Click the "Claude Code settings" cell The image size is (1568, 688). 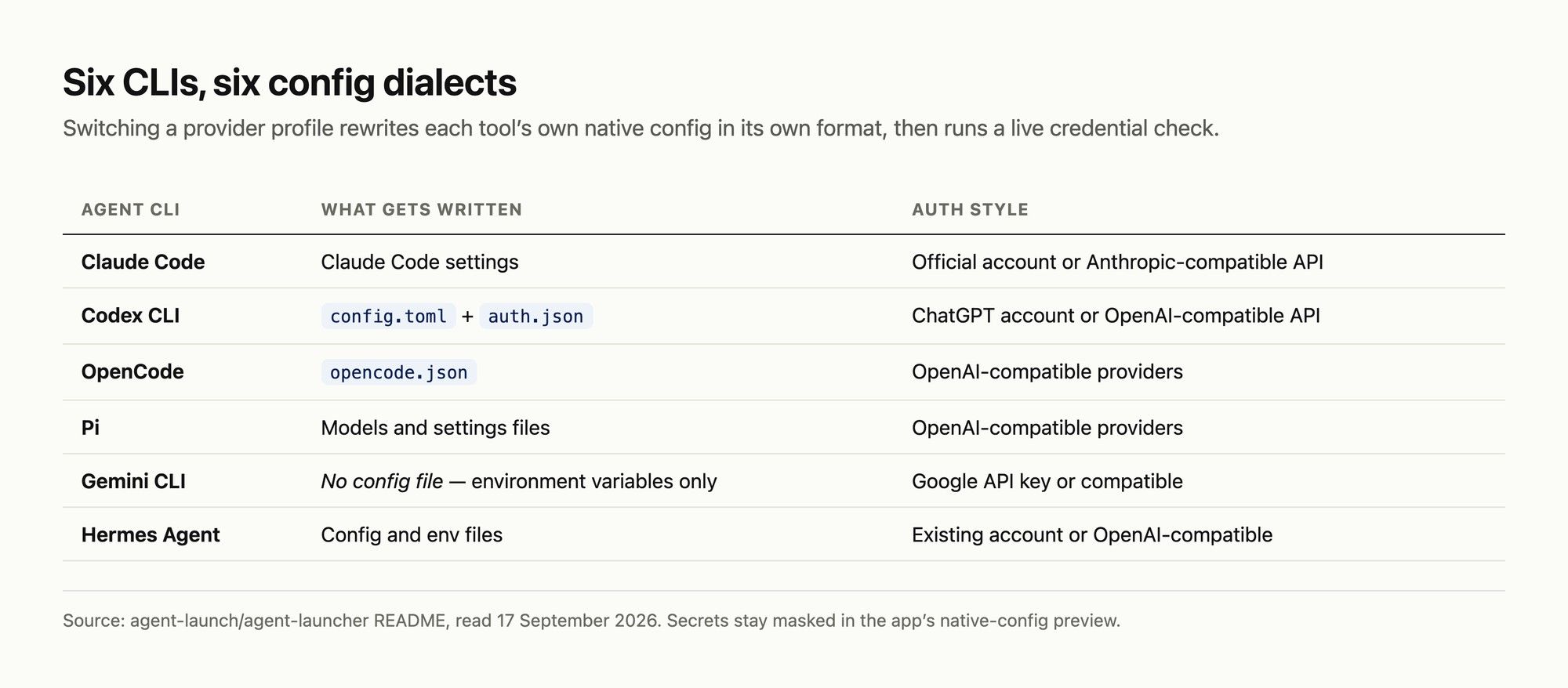pyautogui.click(x=419, y=263)
